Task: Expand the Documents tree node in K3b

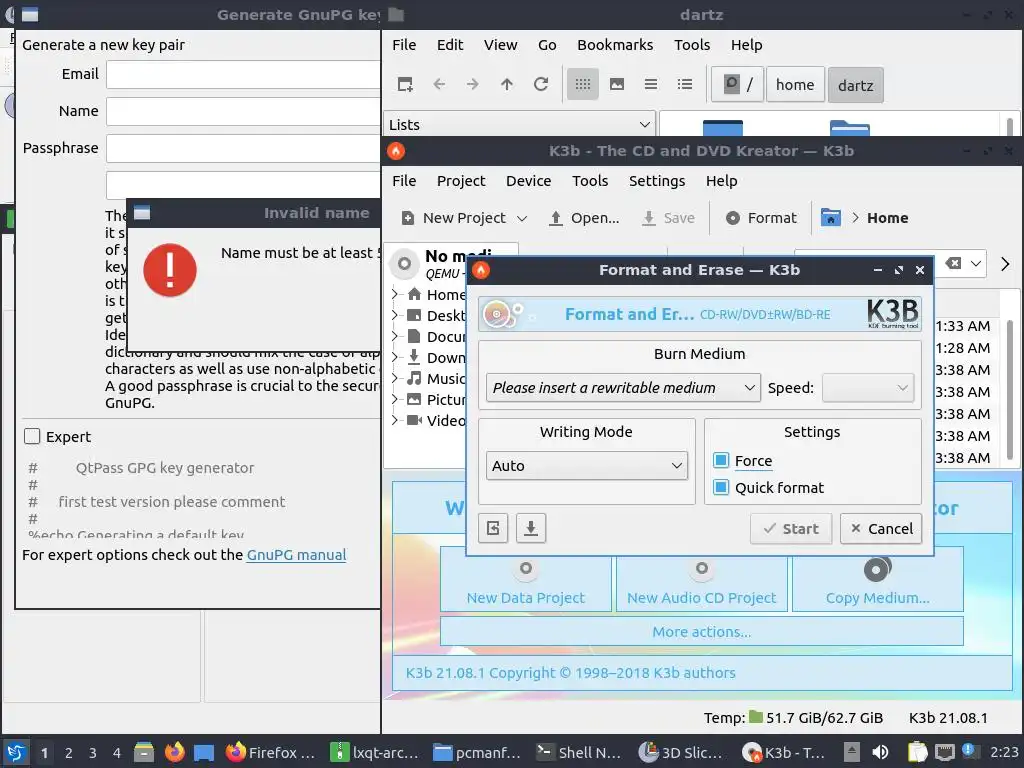Action: (x=394, y=336)
